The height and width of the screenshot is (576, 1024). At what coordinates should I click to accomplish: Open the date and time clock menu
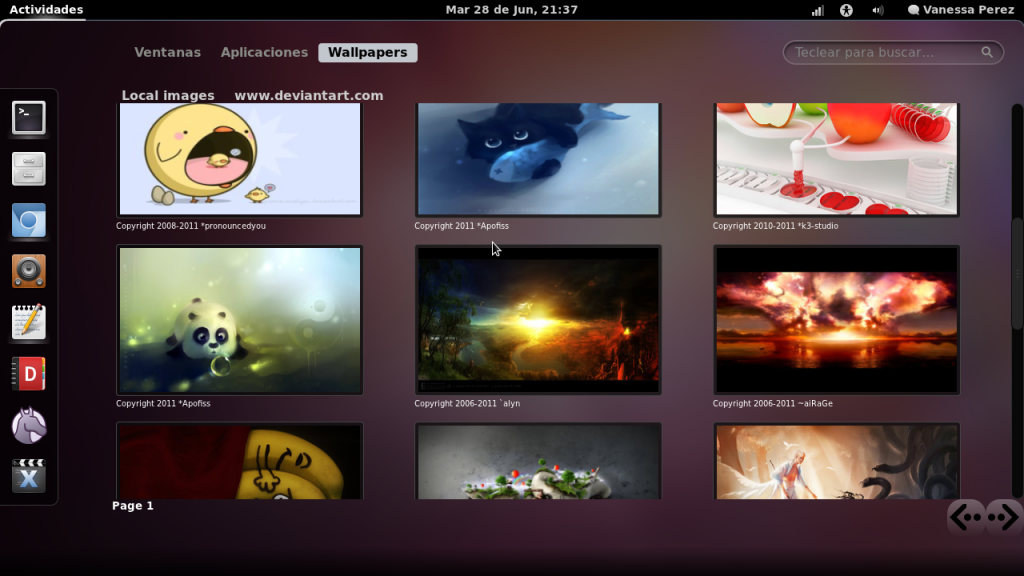pyautogui.click(x=511, y=10)
